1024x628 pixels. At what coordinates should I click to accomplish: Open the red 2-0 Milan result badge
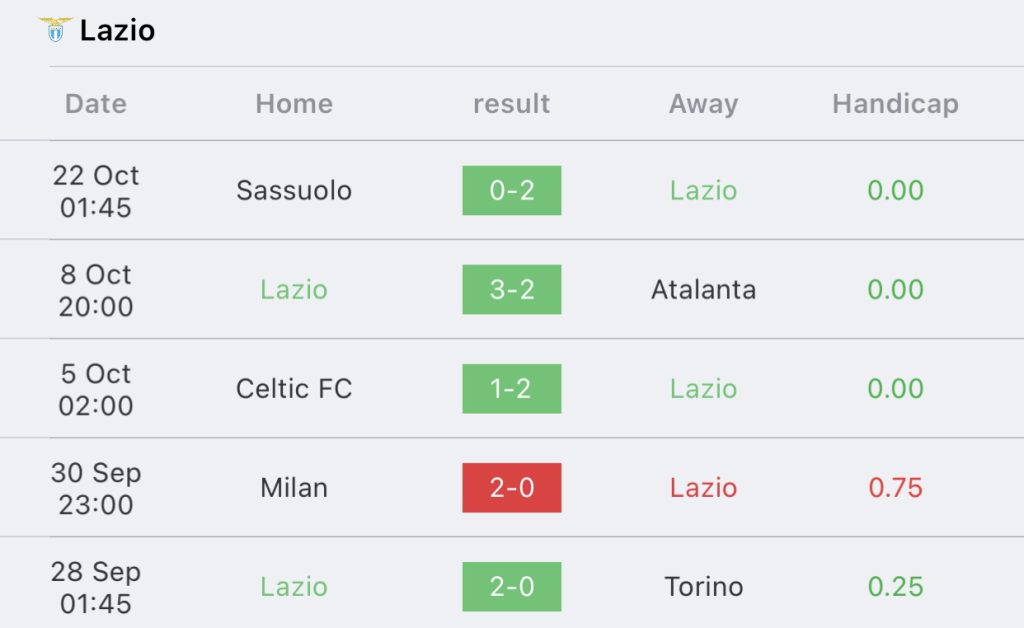tap(512, 488)
